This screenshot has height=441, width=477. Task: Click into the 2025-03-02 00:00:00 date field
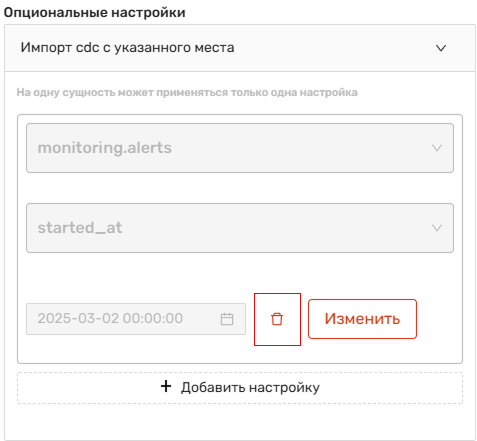tap(136, 319)
